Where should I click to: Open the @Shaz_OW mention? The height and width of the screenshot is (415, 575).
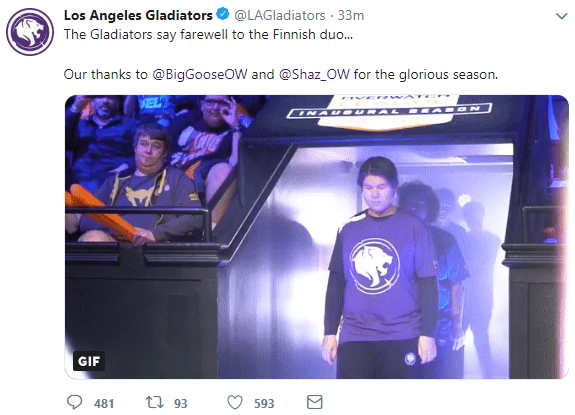(x=314, y=74)
